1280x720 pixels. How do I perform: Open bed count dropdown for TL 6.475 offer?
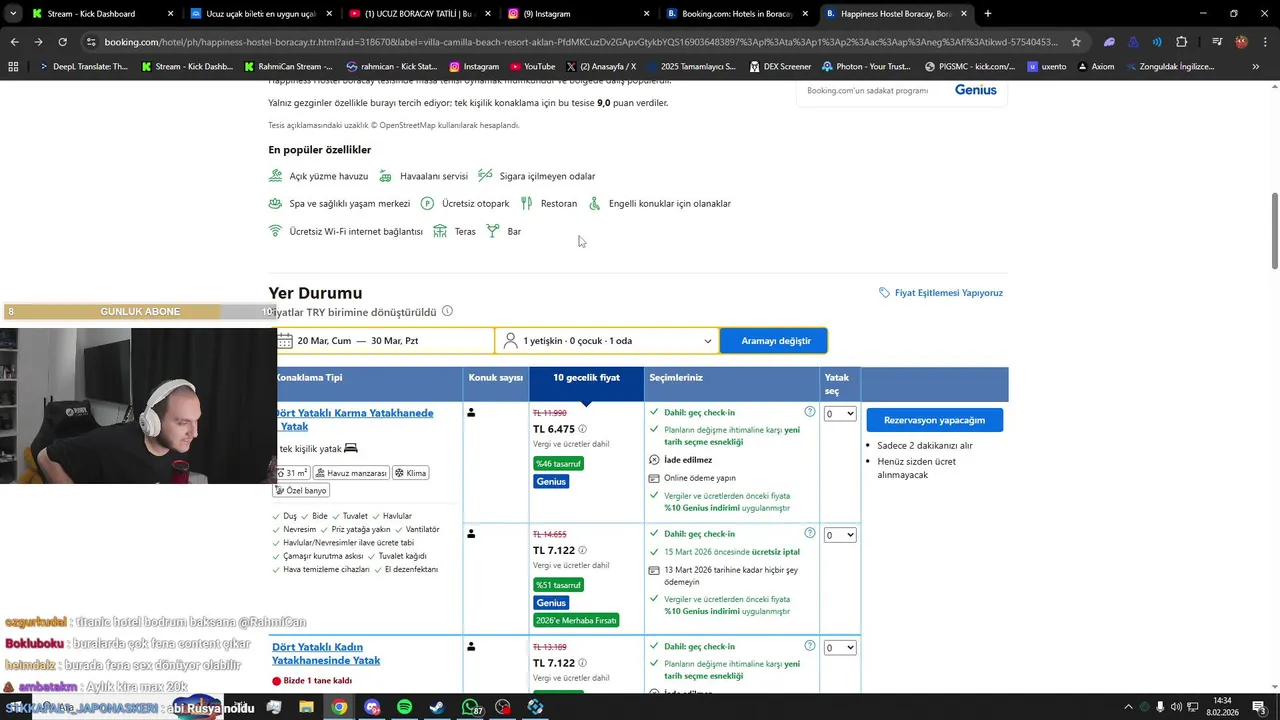pyautogui.click(x=840, y=414)
